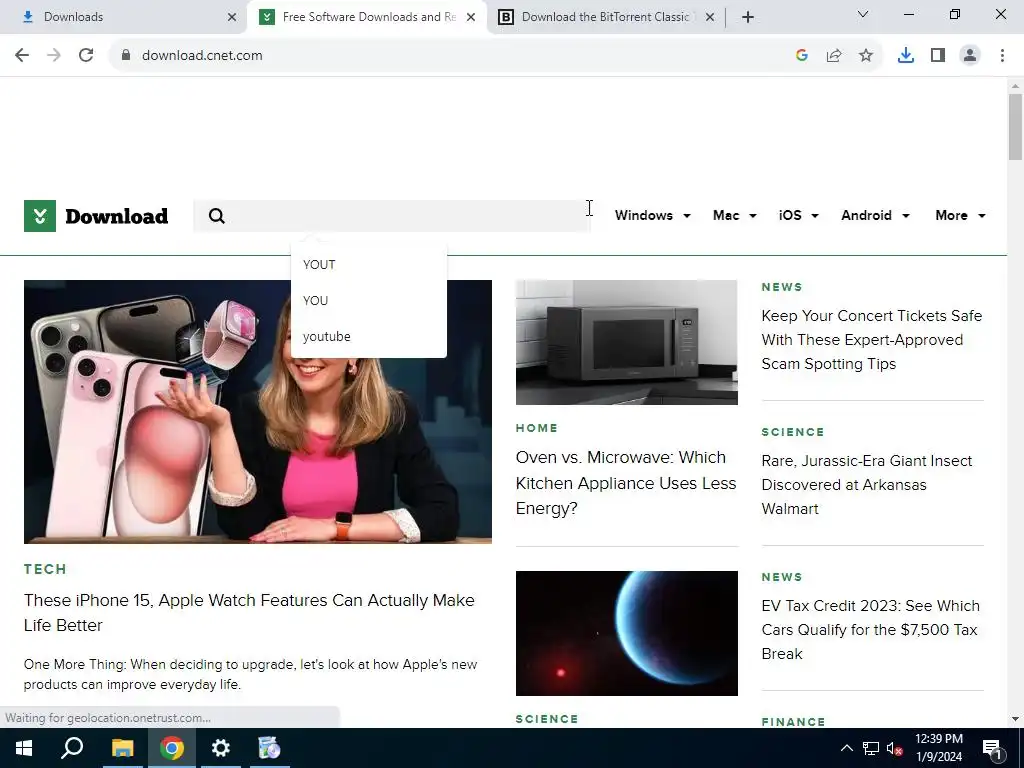This screenshot has width=1024, height=768.
Task: Click the search magnifier icon
Action: [217, 216]
